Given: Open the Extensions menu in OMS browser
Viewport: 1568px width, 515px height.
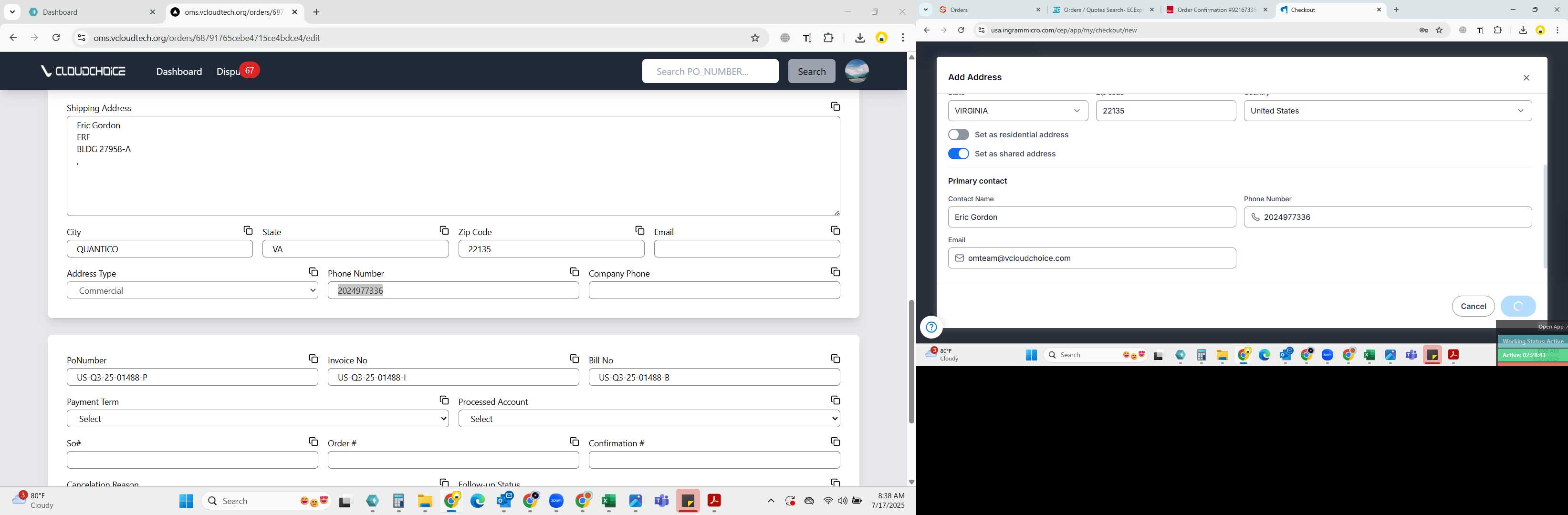Looking at the screenshot, I should coord(828,38).
